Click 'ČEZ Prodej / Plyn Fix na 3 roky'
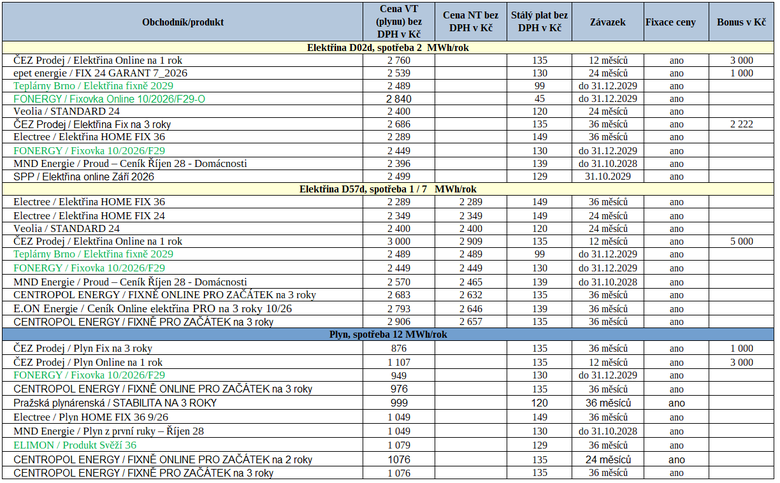Viewport: 780px width, 483px height. [83, 349]
